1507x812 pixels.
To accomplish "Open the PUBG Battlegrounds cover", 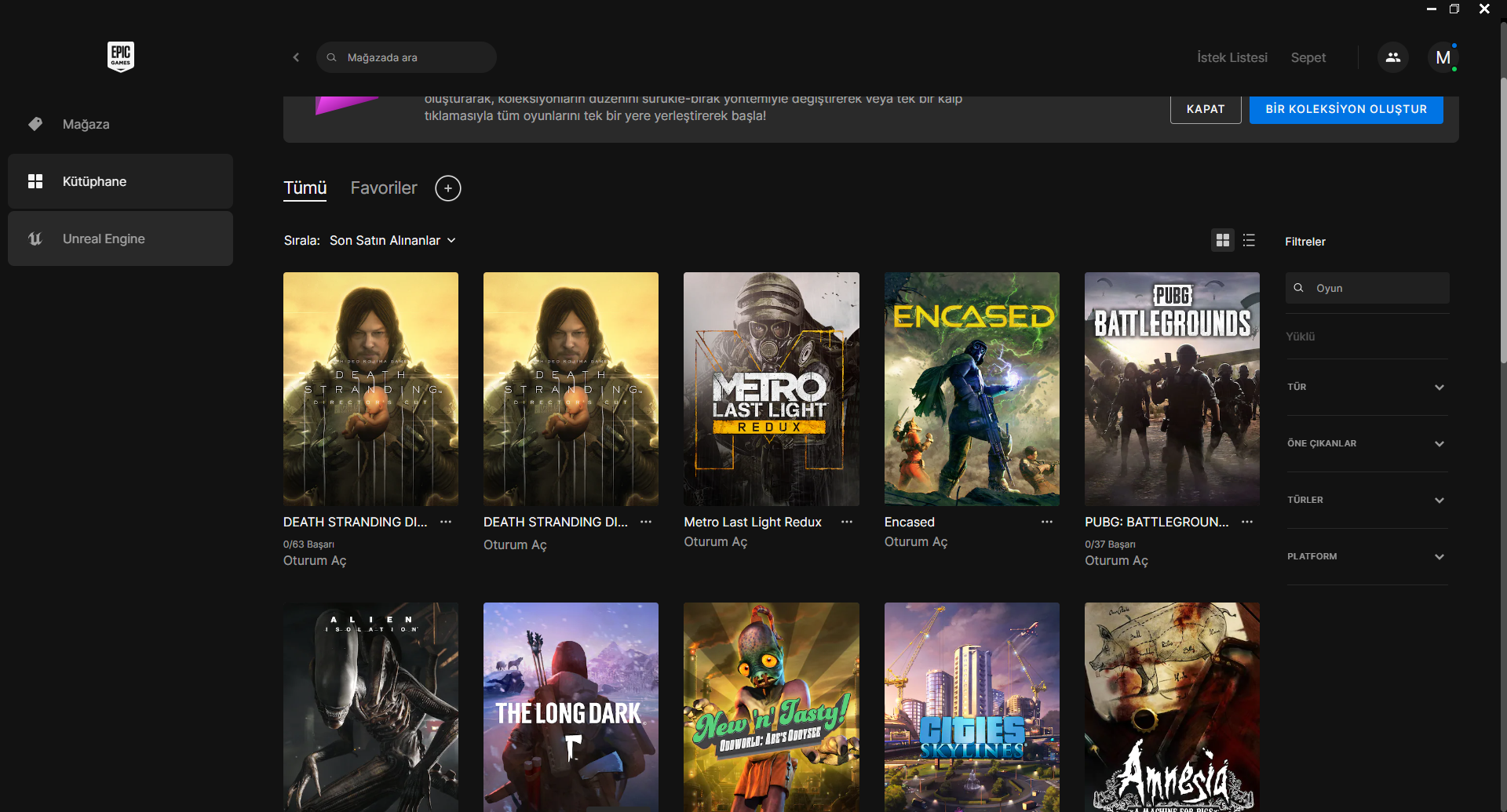I will coord(1172,389).
